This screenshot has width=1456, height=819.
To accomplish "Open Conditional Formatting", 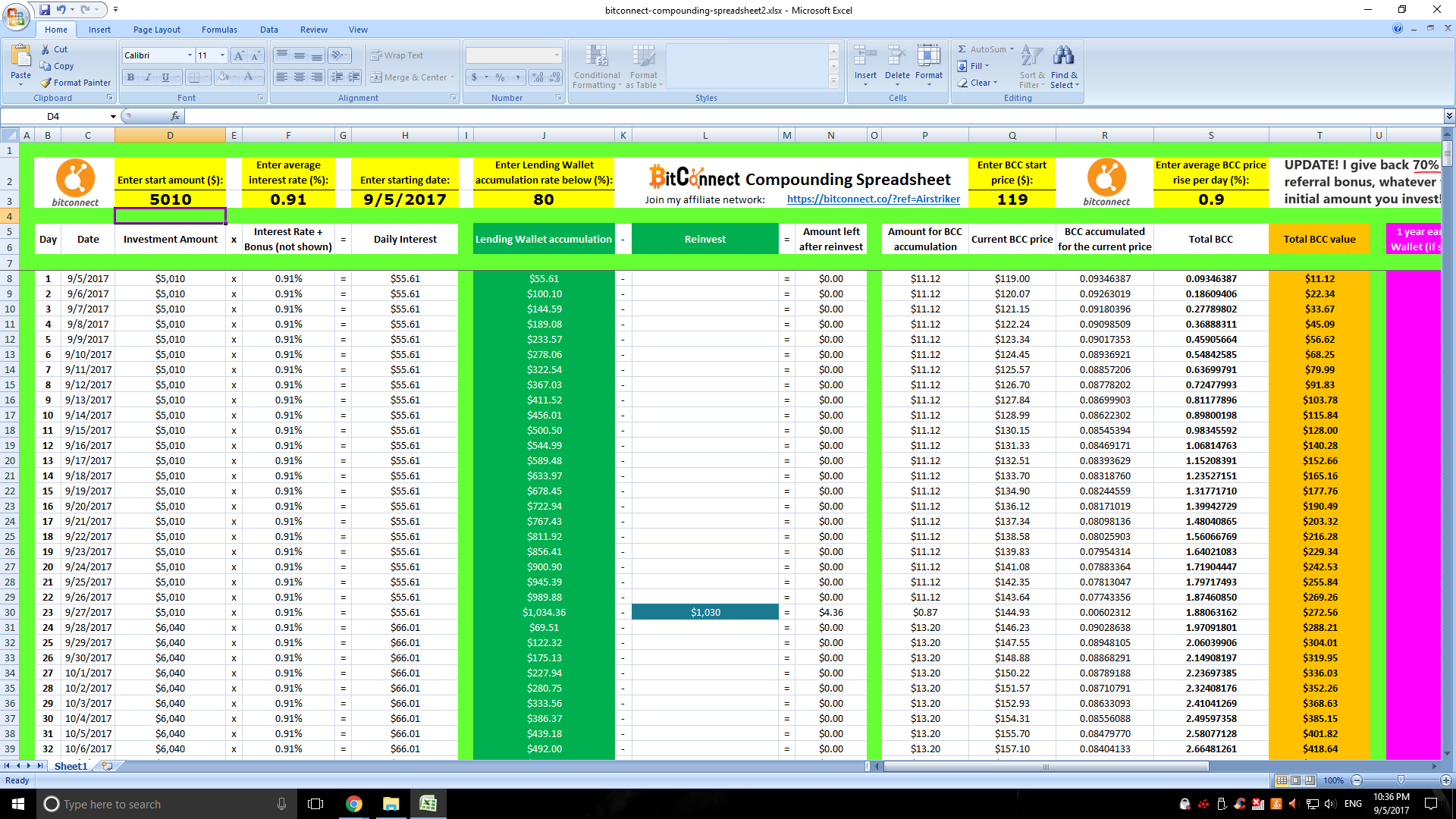I will pos(597,67).
